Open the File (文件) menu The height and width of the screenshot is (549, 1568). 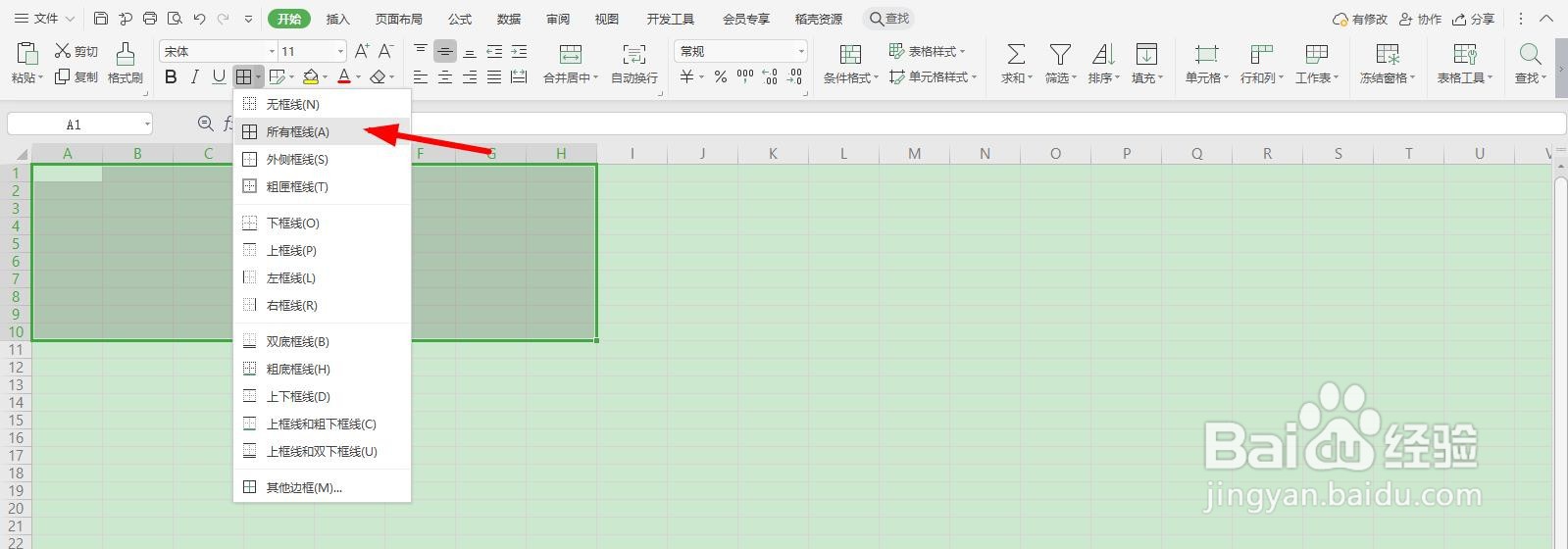44,19
